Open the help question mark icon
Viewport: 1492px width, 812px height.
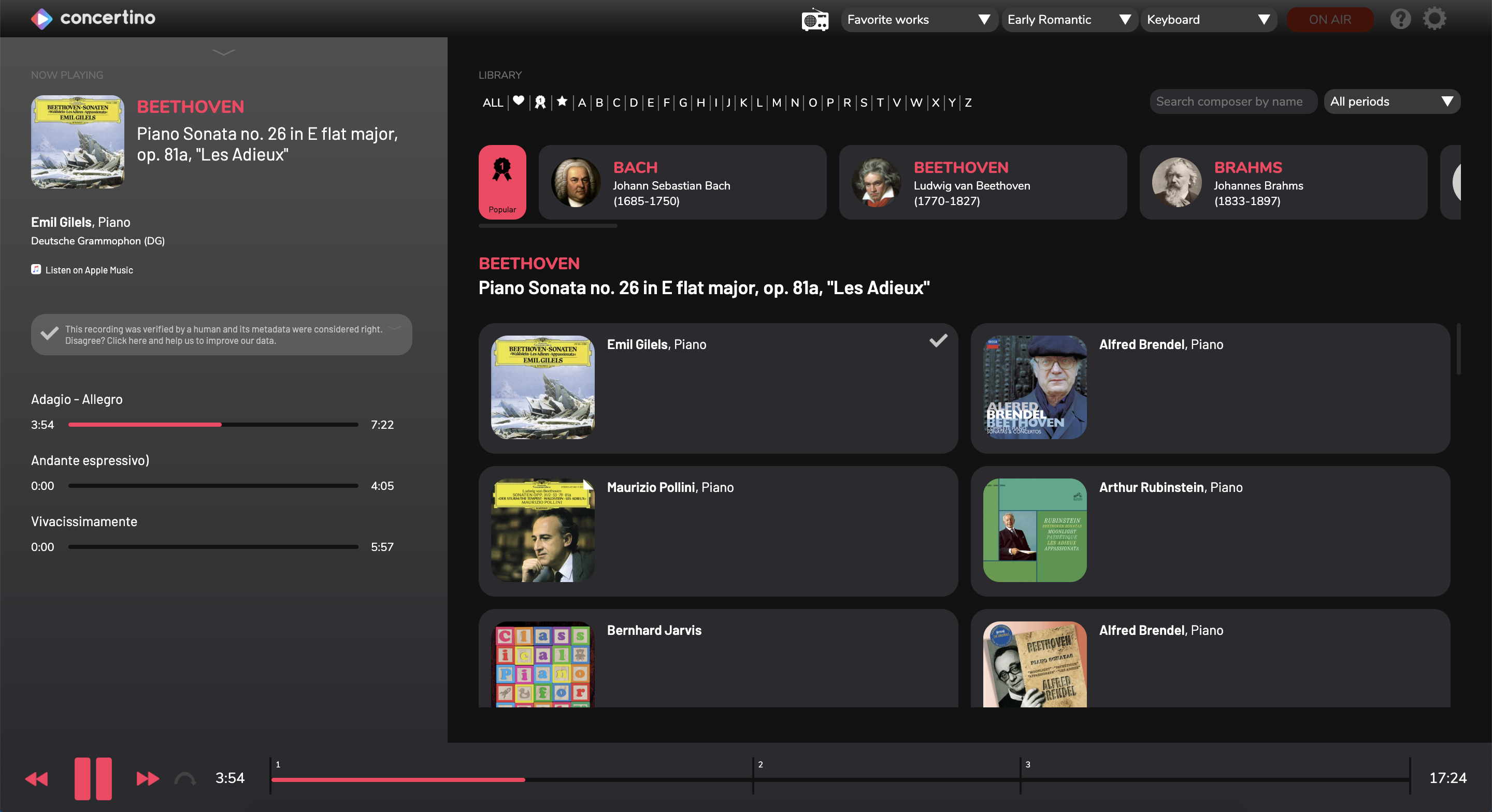click(x=1400, y=19)
